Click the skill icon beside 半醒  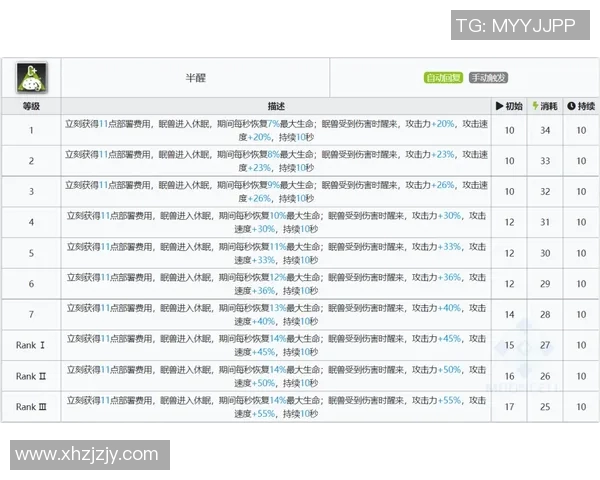tap(31, 78)
